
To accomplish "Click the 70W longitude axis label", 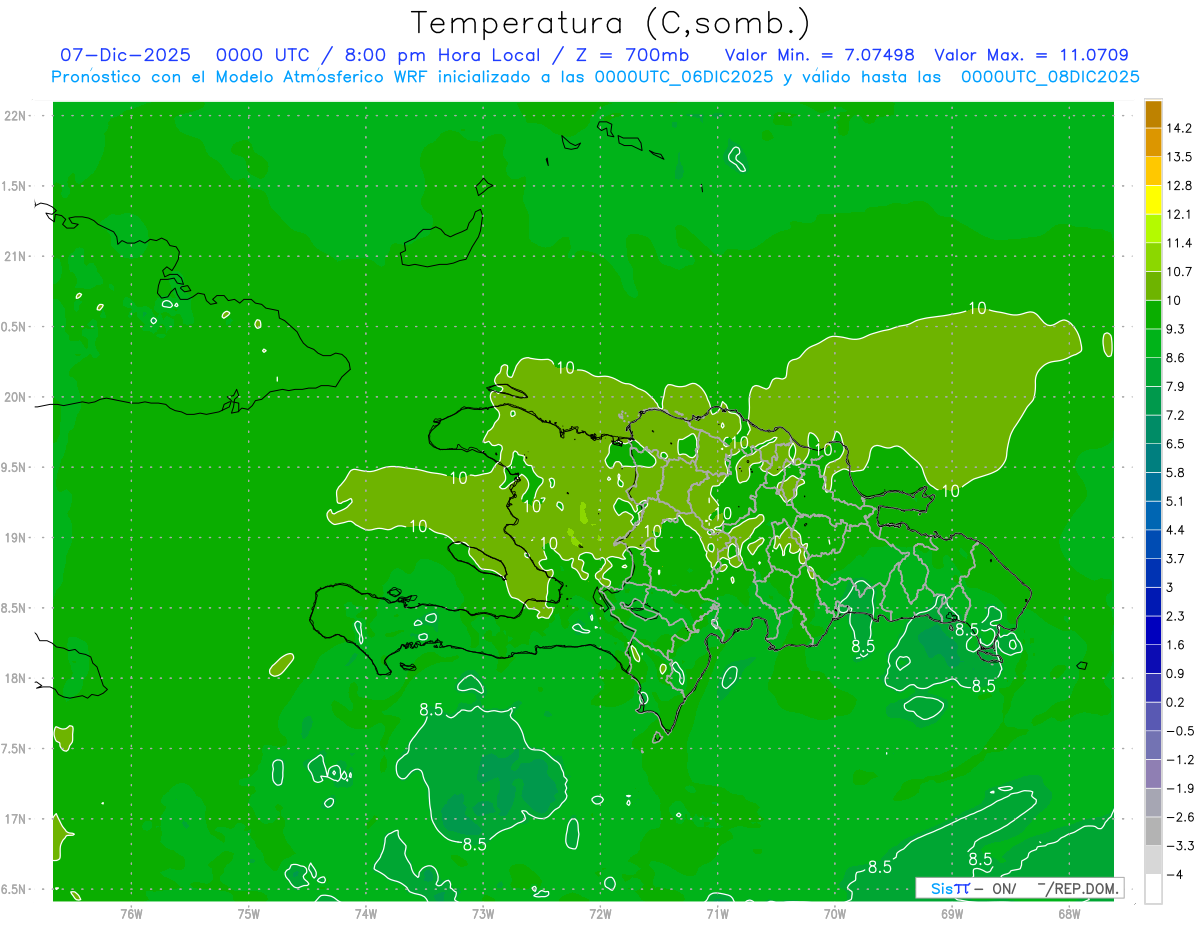I will (835, 914).
